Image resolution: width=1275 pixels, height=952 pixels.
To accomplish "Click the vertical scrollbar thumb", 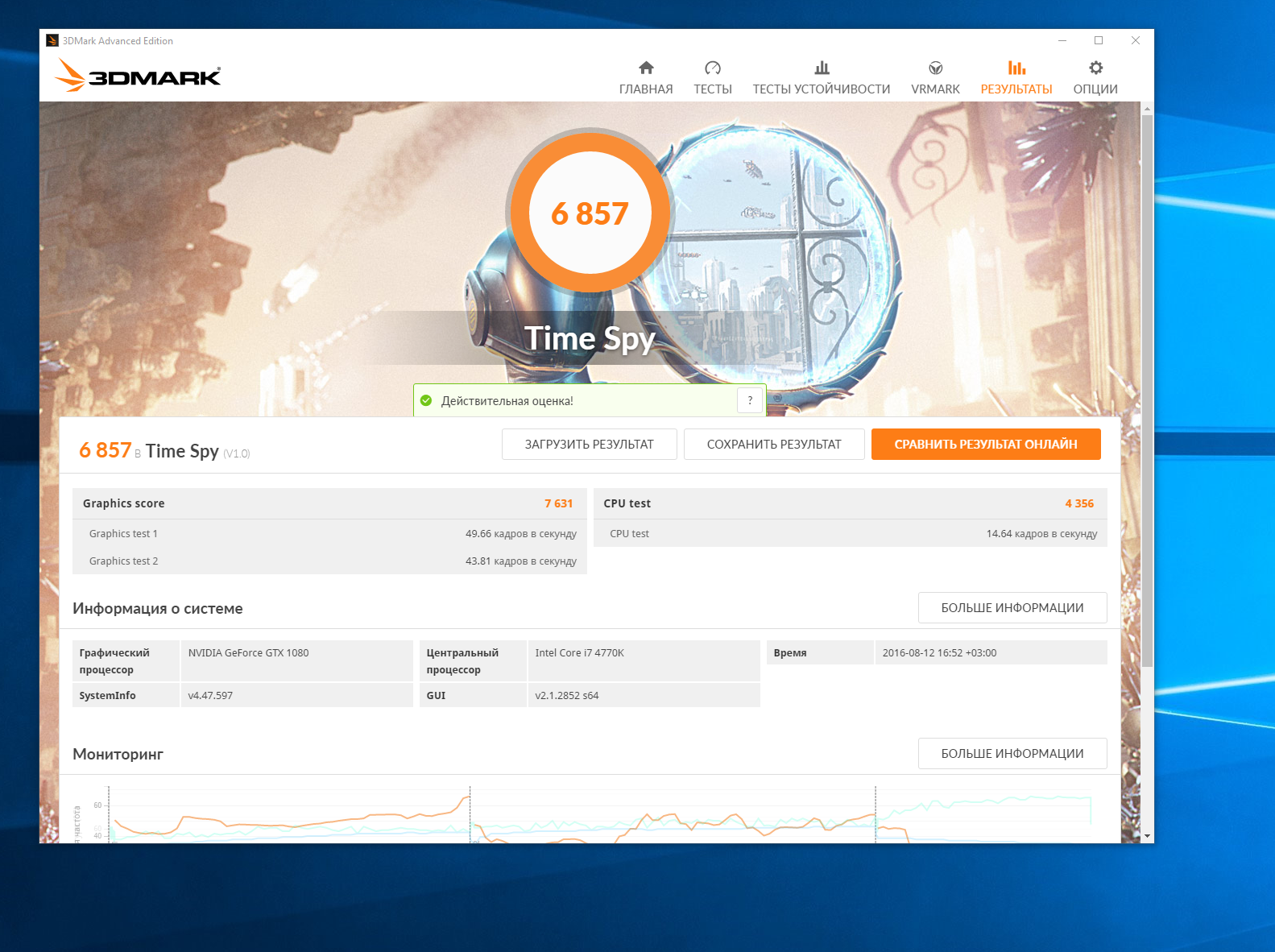I will click(1147, 391).
